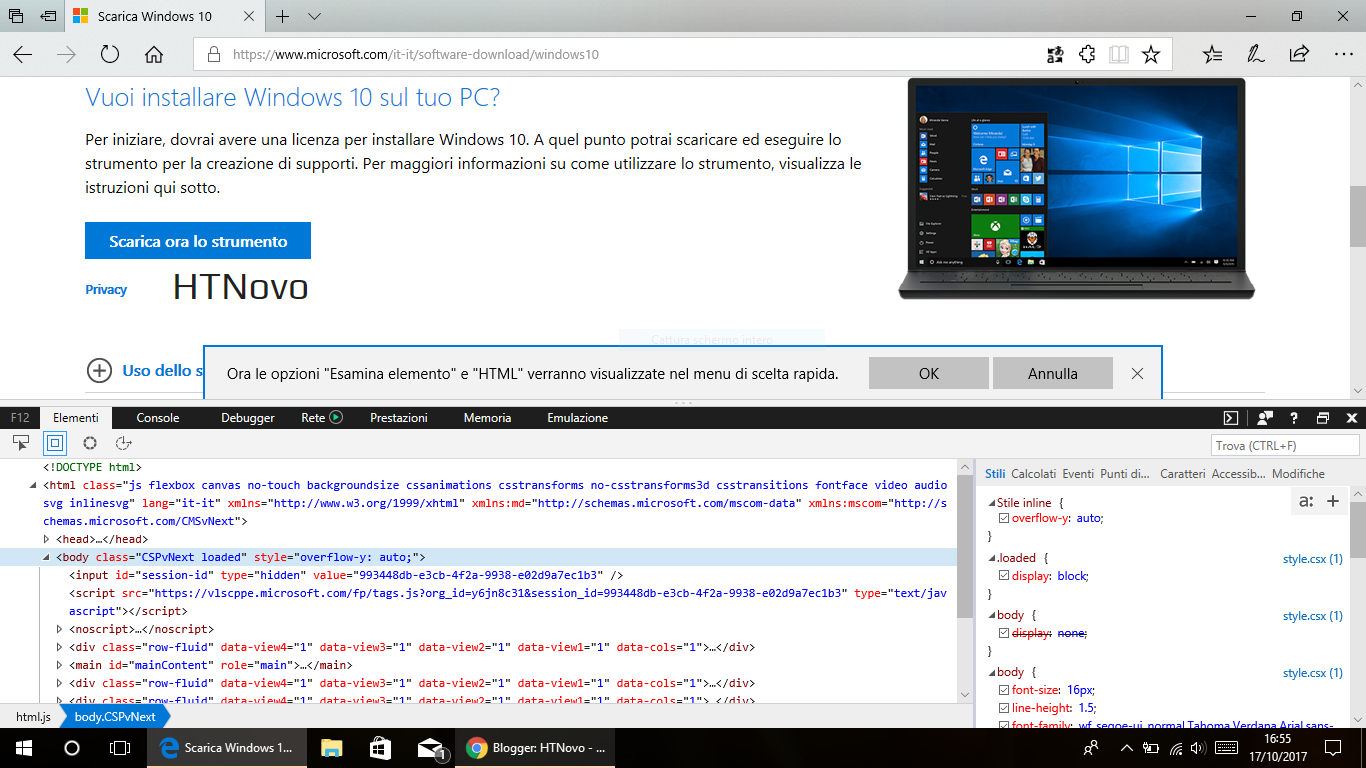
Task: Open the Privacy link
Action: [106, 289]
